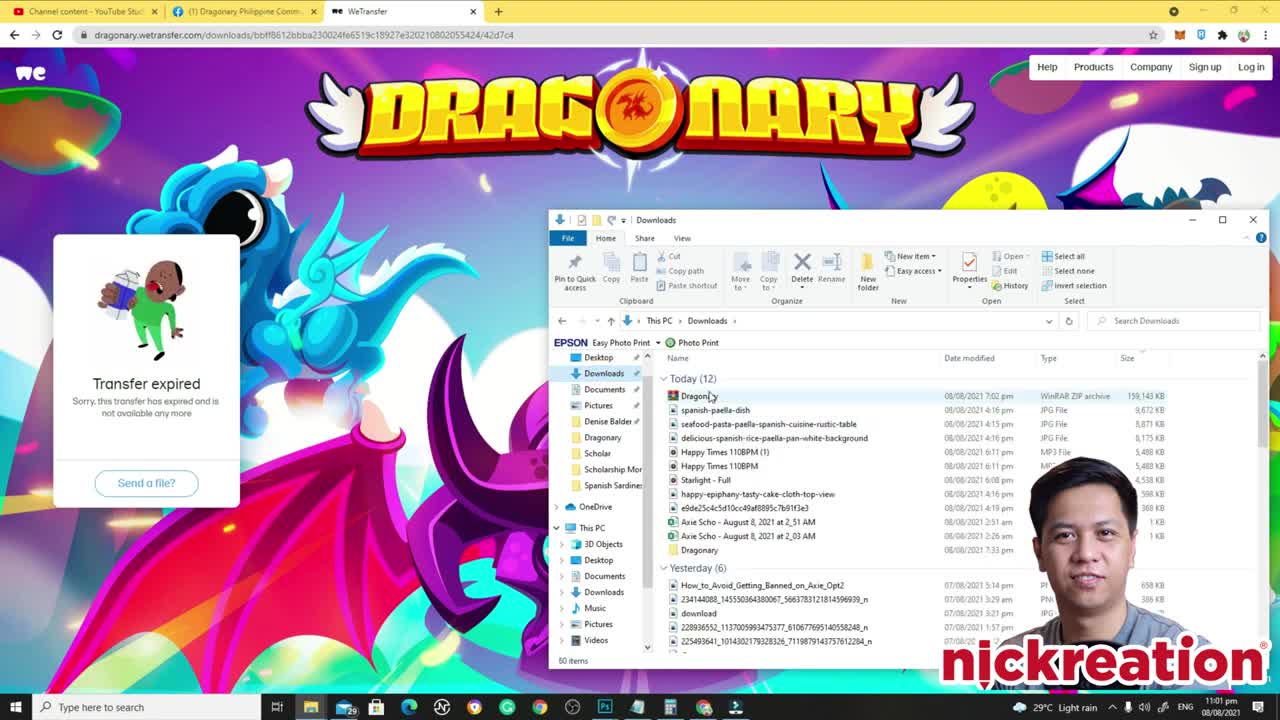Refresh the Downloads folder view
Viewport: 1280px width, 720px height.
pyautogui.click(x=1069, y=321)
